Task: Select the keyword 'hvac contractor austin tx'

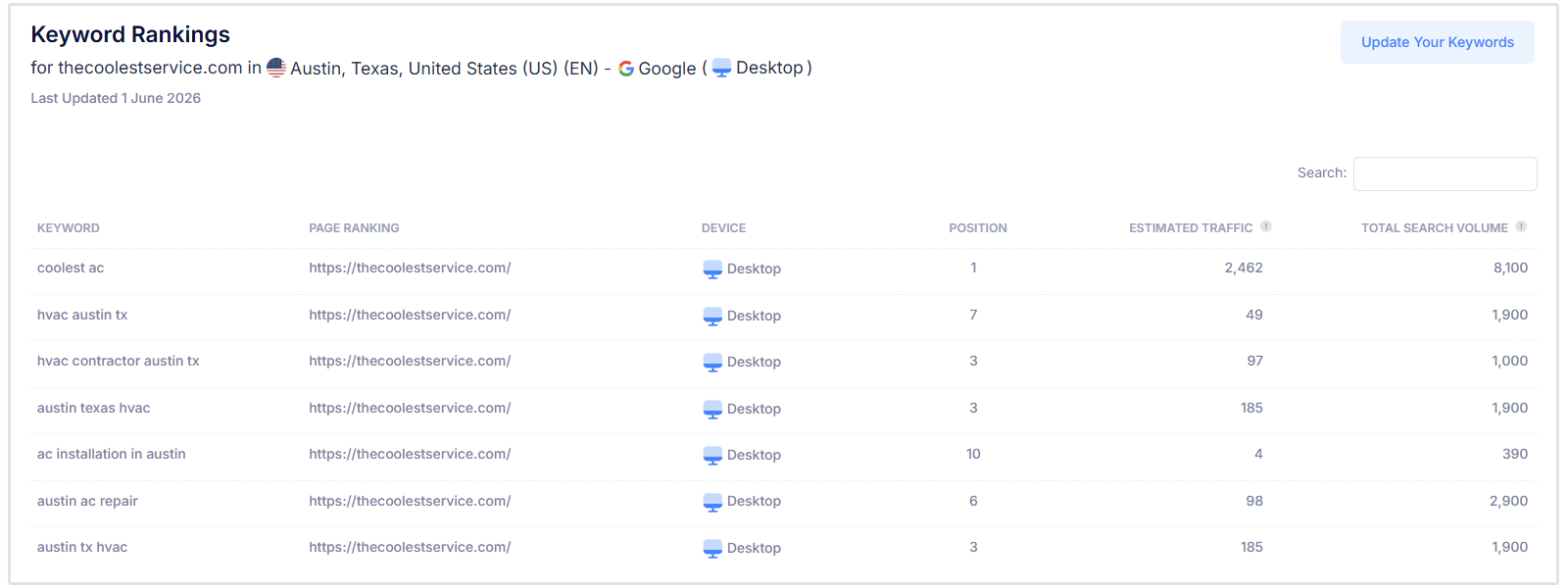Action: click(119, 361)
